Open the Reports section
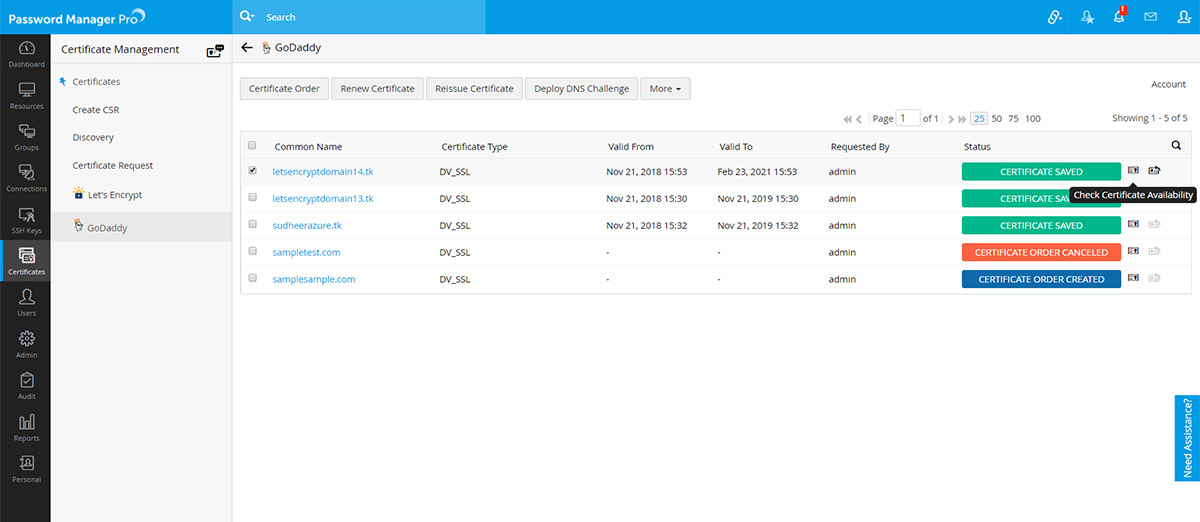 click(26, 428)
